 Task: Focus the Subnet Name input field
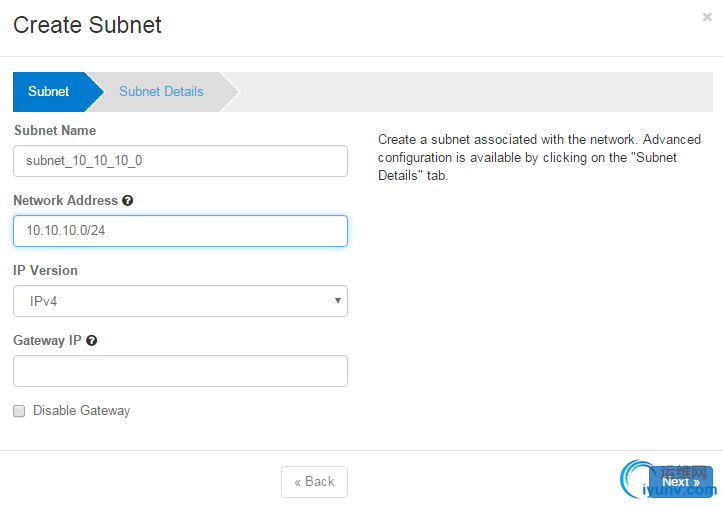[x=180, y=161]
